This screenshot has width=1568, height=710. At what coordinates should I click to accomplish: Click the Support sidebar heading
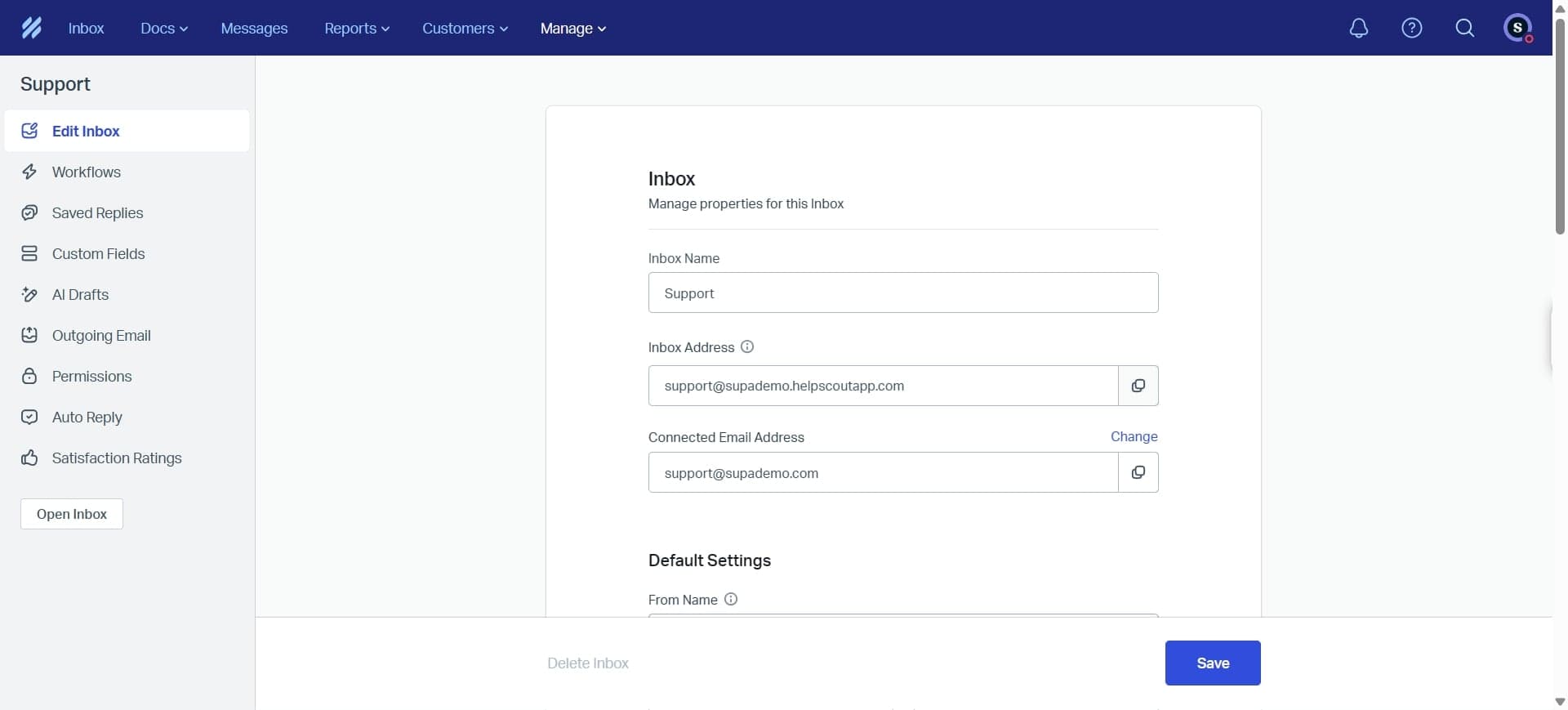point(56,84)
